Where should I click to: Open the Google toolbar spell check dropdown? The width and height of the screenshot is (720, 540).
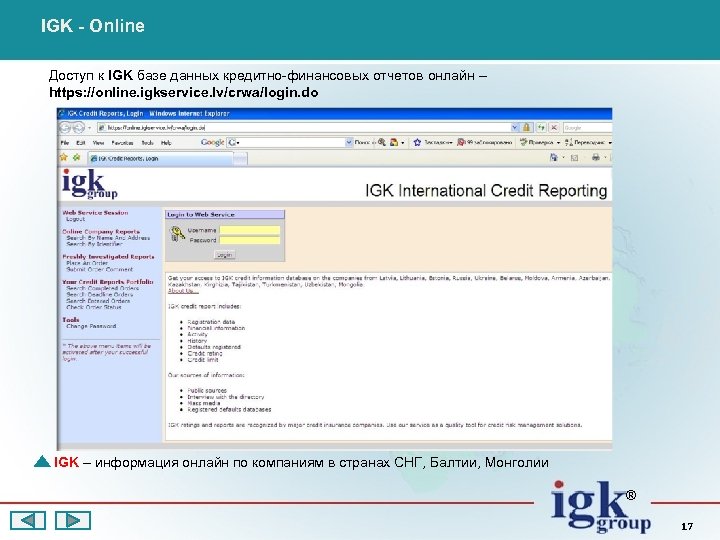[x=558, y=143]
